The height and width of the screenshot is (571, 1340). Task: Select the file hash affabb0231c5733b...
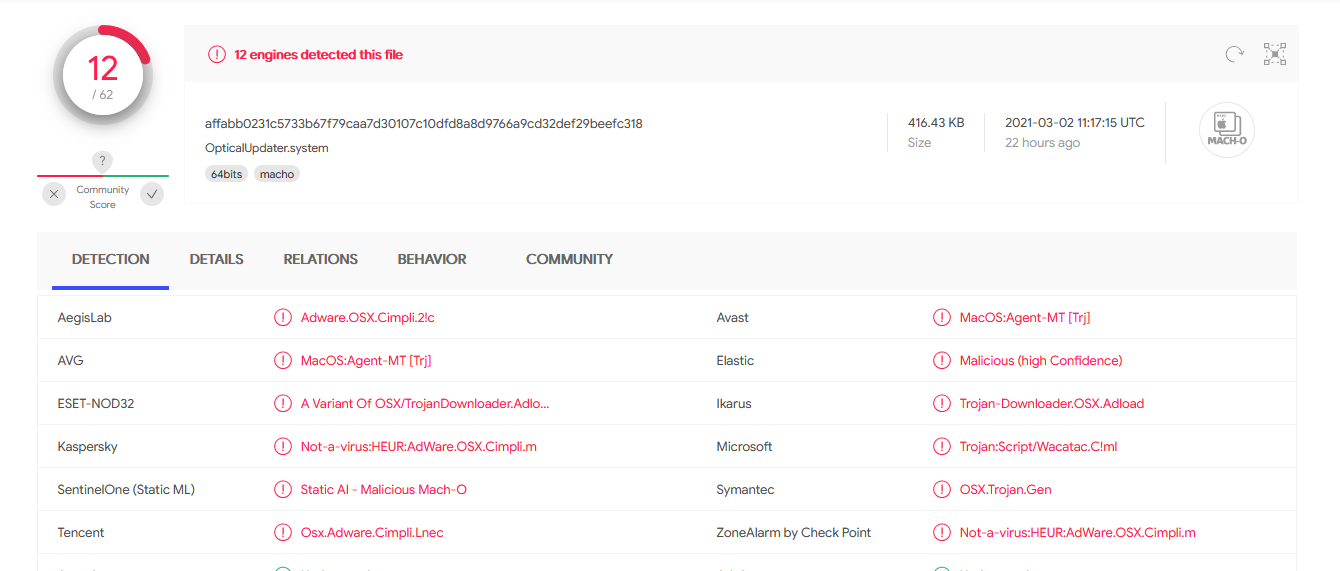click(424, 124)
